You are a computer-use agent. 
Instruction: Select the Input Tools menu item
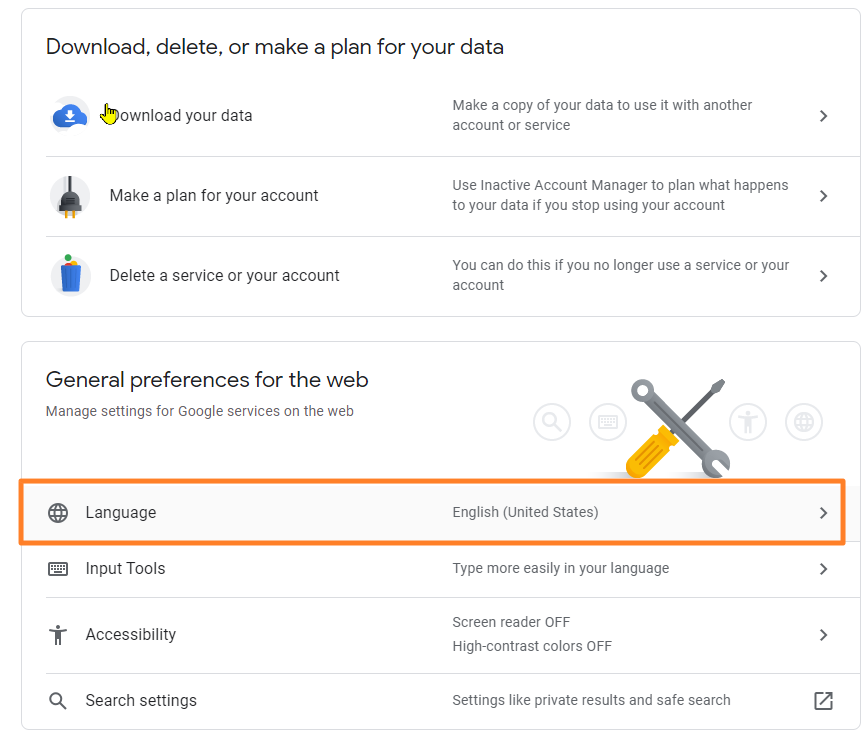click(125, 568)
